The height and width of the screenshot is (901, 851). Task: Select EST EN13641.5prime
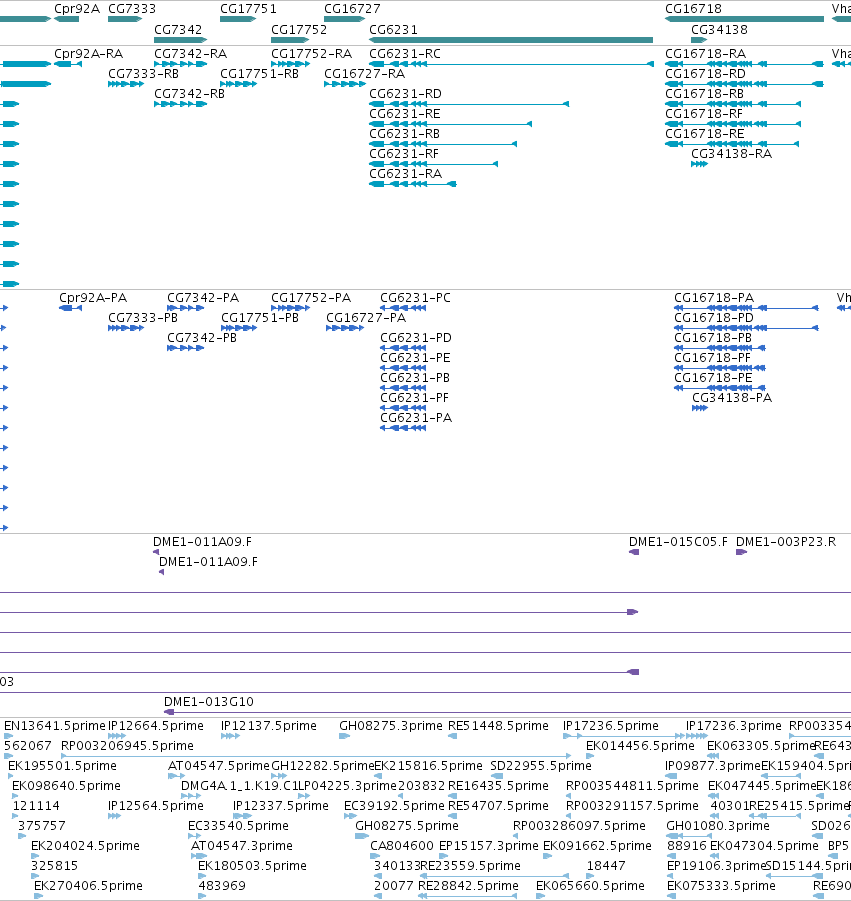tap(55, 726)
